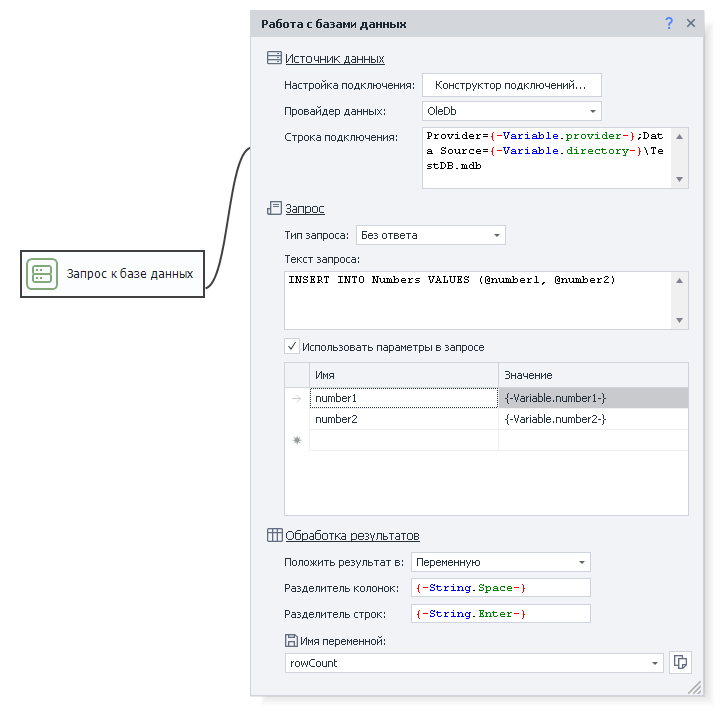This screenshot has width=720, height=720.
Task: Click the Обработка результатов section header
Action: pyautogui.click(x=352, y=535)
